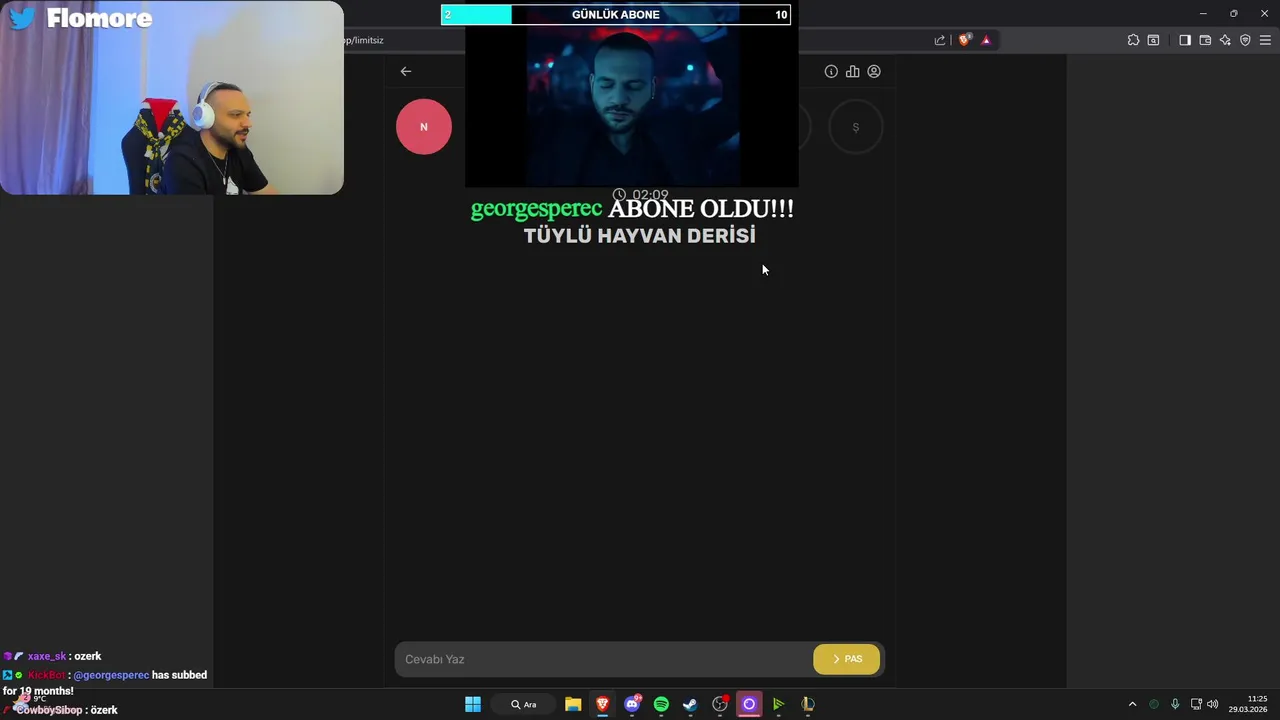Open Brave Rewards triangle icon

pyautogui.click(x=986, y=40)
